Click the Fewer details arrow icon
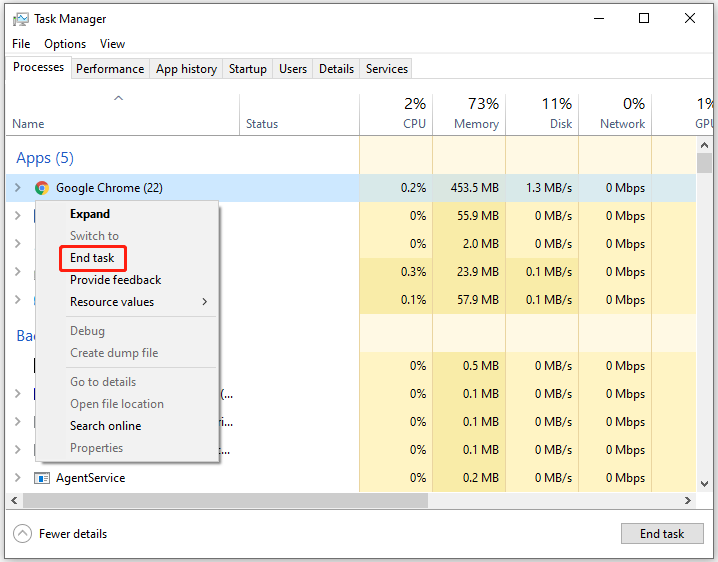 (x=22, y=534)
